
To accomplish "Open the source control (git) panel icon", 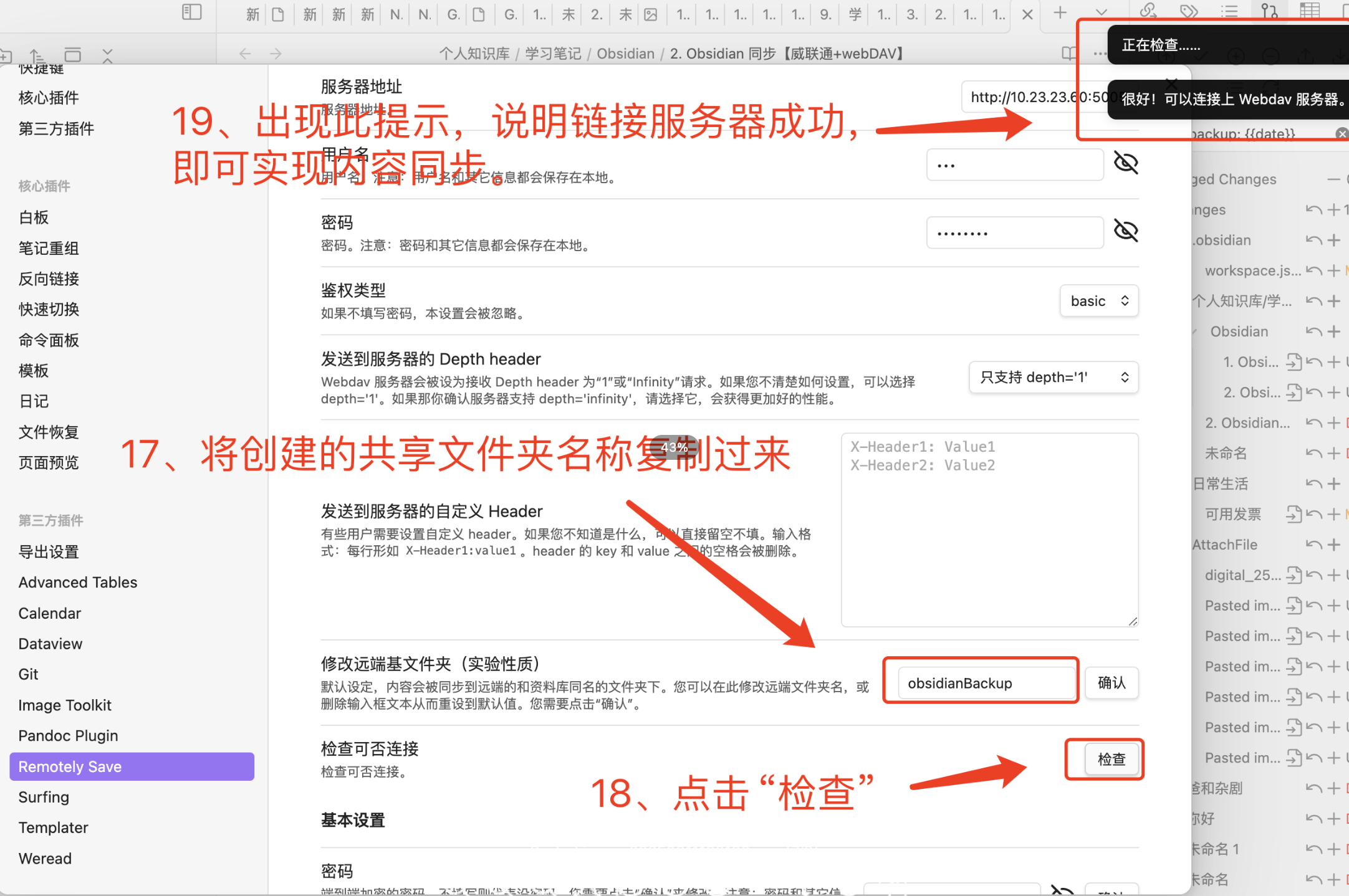I will pos(1269,11).
